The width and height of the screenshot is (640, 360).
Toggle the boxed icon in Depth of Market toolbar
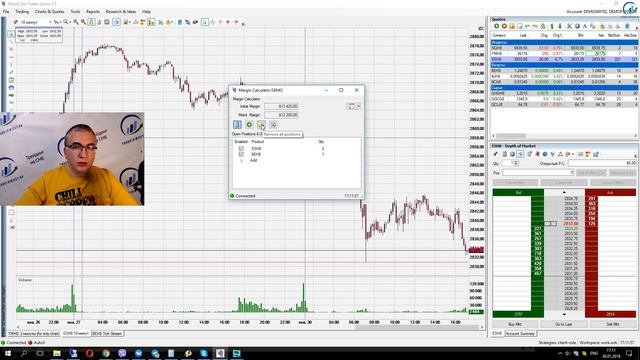click(520, 154)
